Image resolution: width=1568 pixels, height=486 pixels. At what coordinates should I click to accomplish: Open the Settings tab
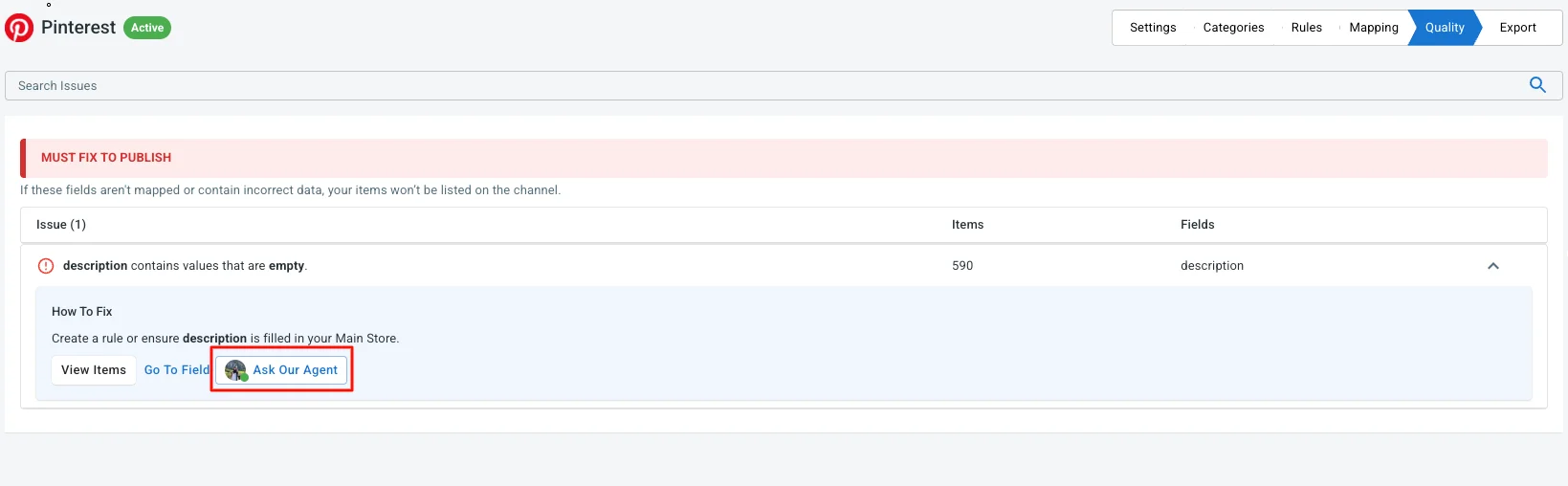point(1153,28)
